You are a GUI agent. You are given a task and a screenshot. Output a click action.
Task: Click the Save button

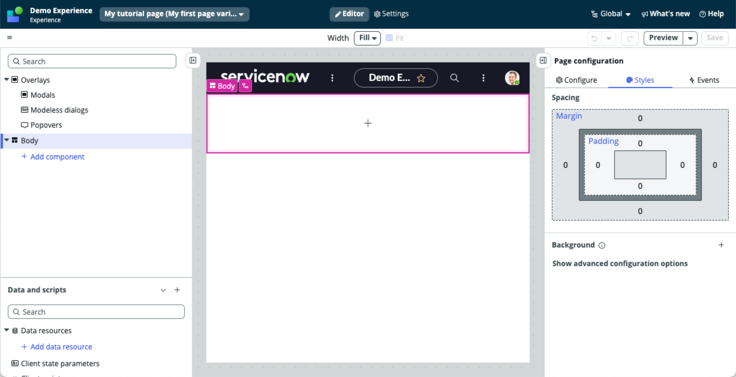715,38
